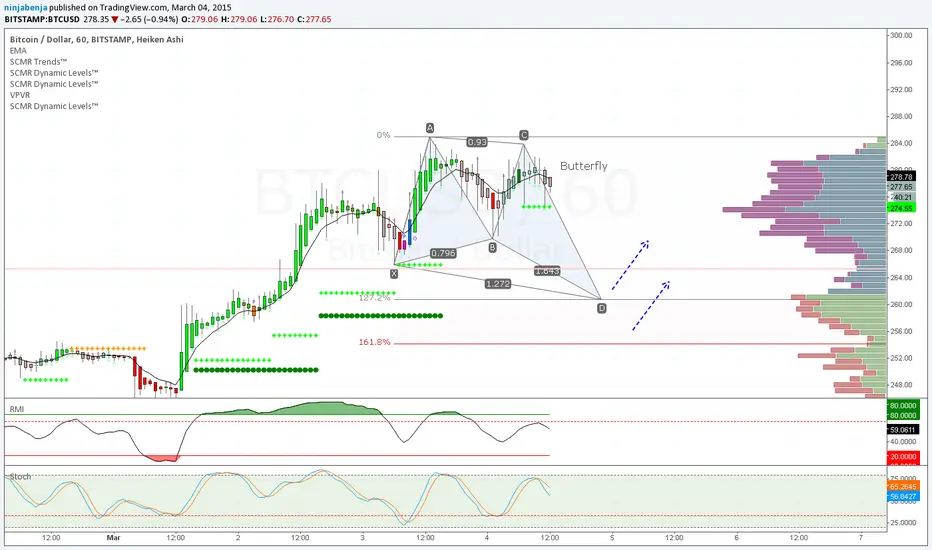Click the 1.643 ratio label

click(547, 271)
